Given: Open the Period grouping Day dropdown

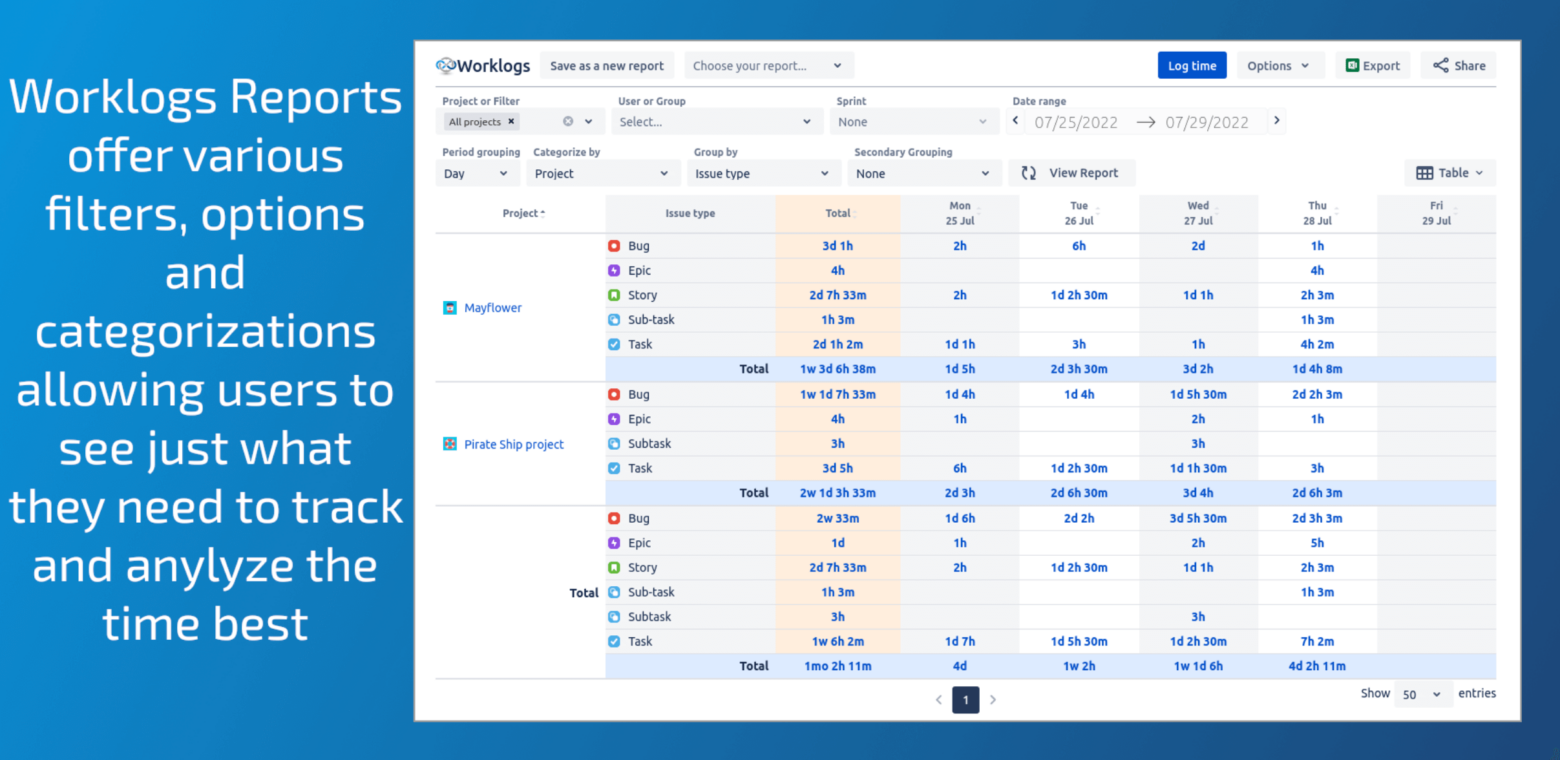Looking at the screenshot, I should click(x=477, y=172).
